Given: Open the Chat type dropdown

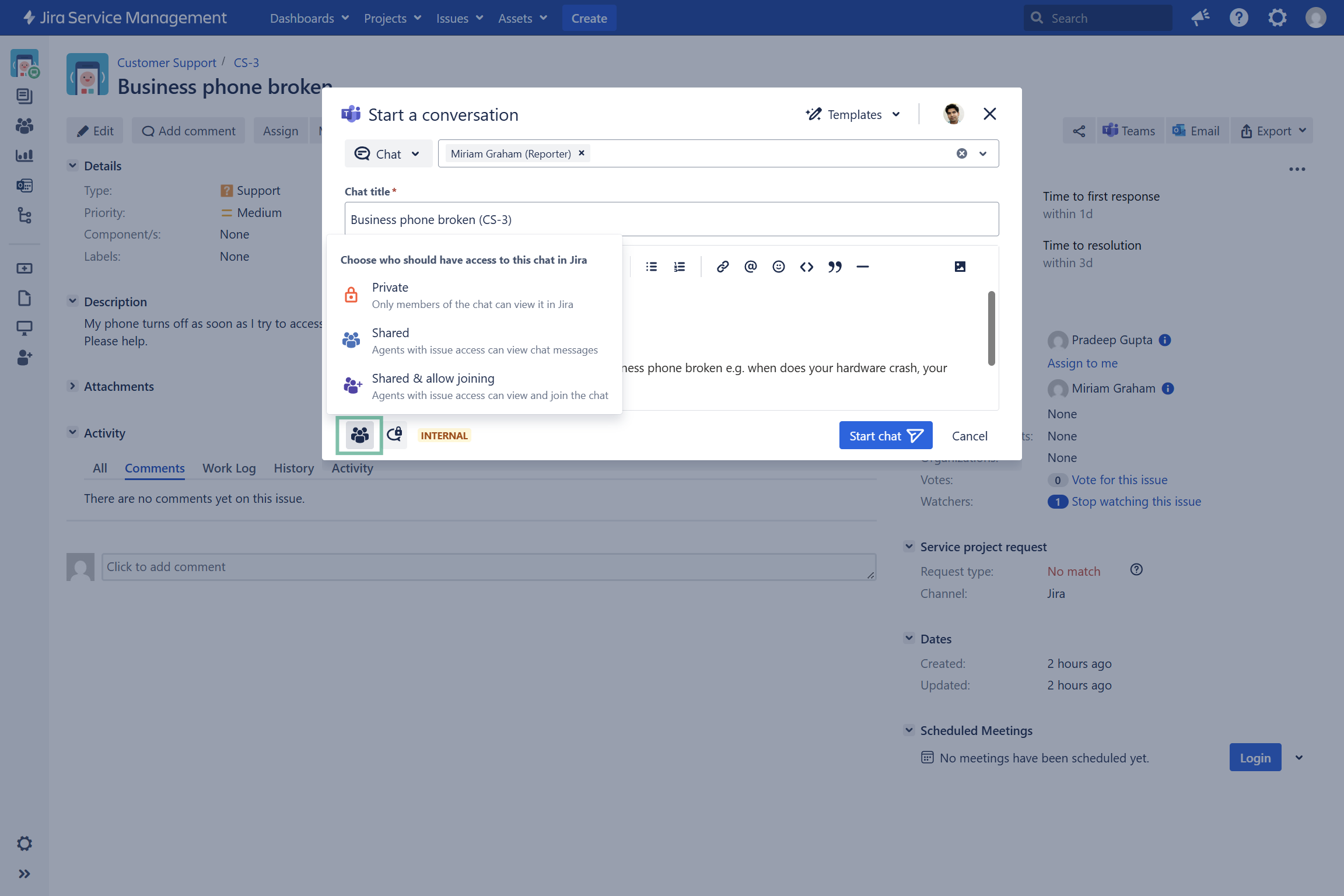Looking at the screenshot, I should (x=388, y=153).
